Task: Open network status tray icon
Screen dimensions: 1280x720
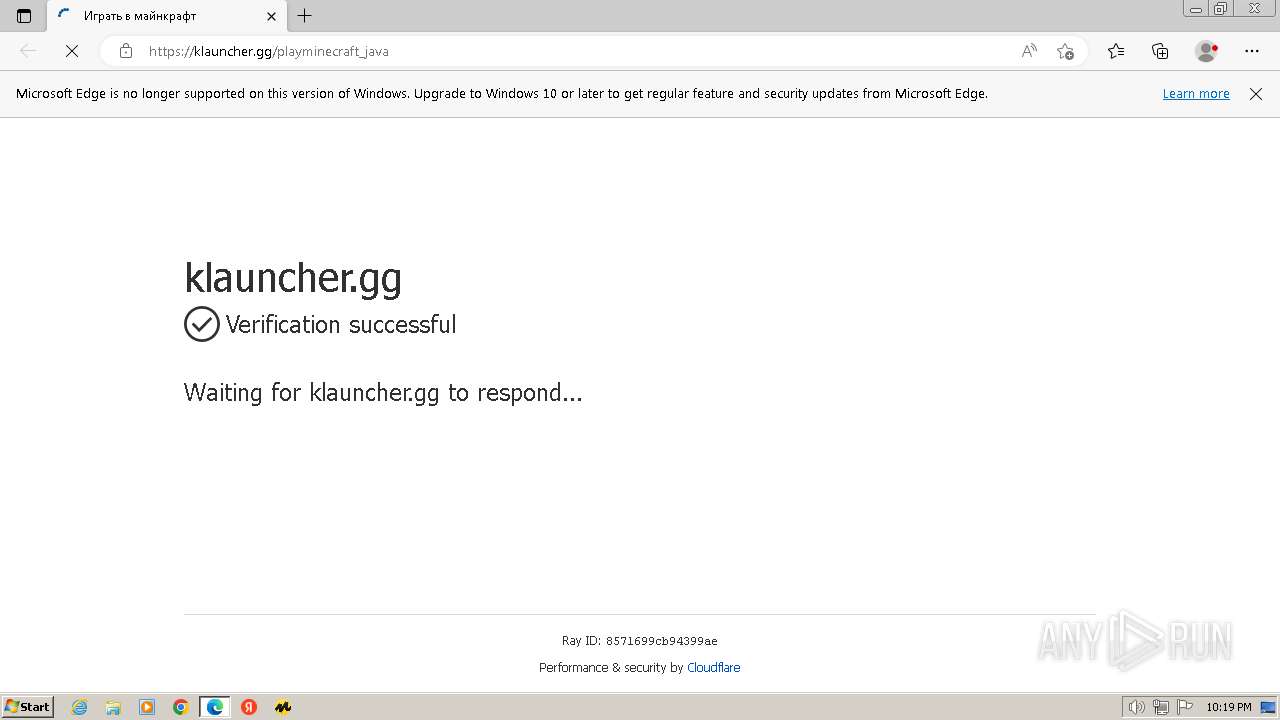Action: pos(1161,707)
